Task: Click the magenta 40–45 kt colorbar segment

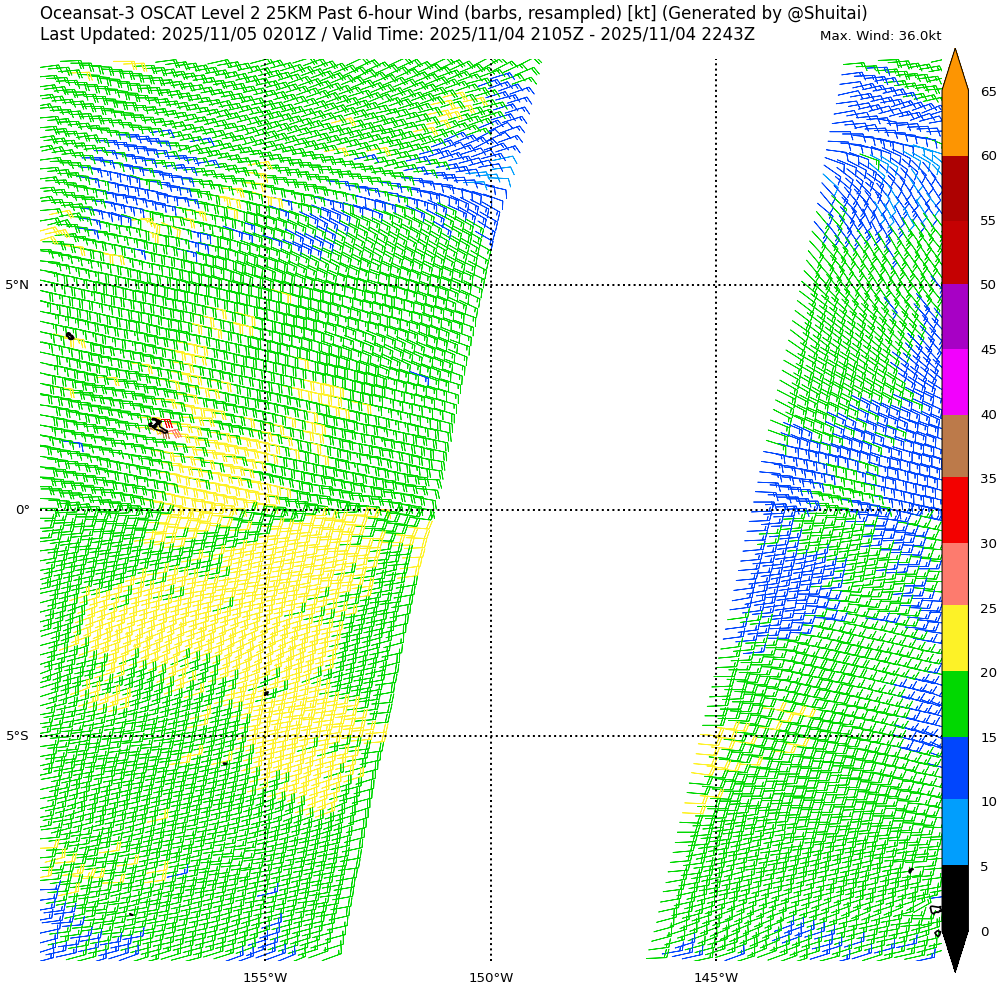Action: pyautogui.click(x=955, y=381)
